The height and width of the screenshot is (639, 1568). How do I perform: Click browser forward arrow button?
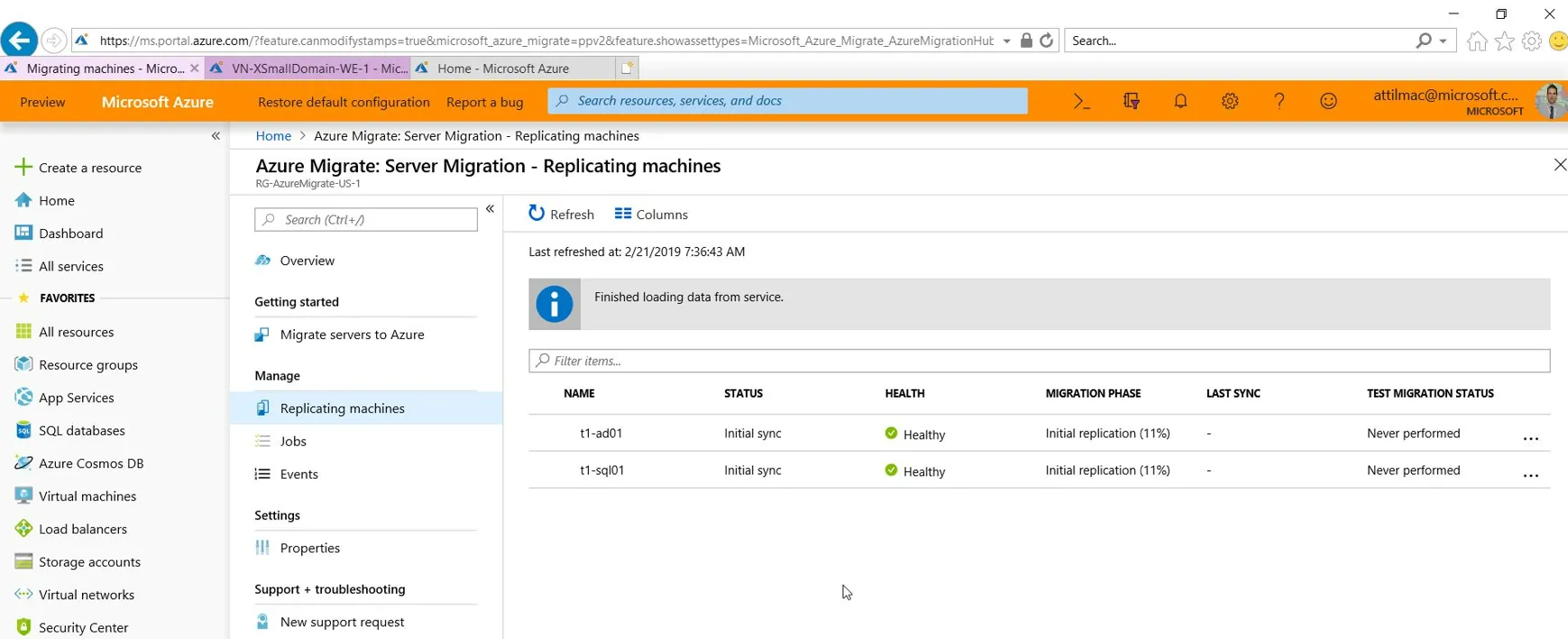coord(53,41)
